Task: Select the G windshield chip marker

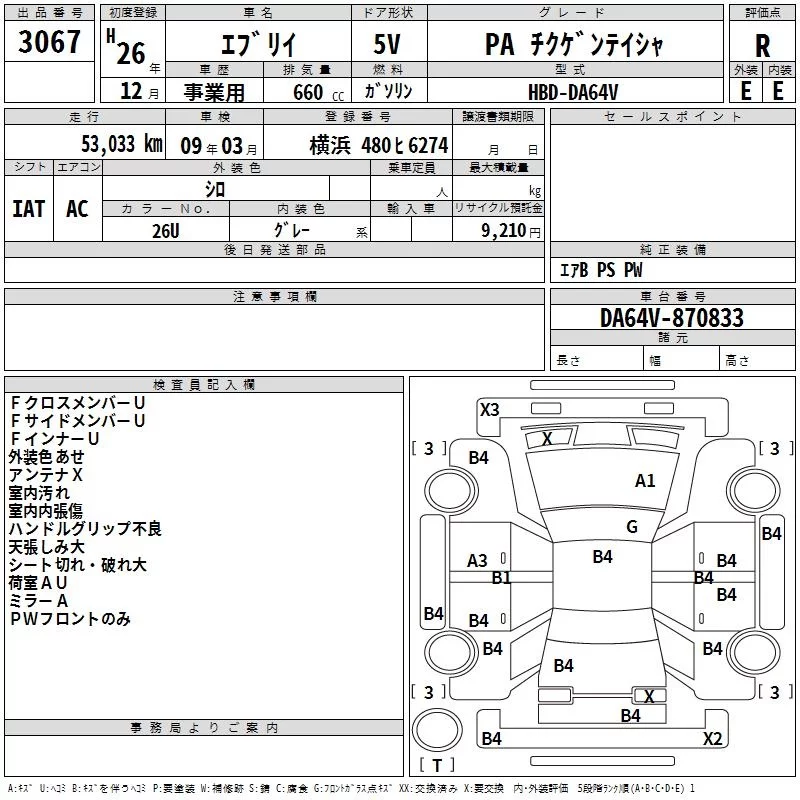Action: (x=631, y=527)
